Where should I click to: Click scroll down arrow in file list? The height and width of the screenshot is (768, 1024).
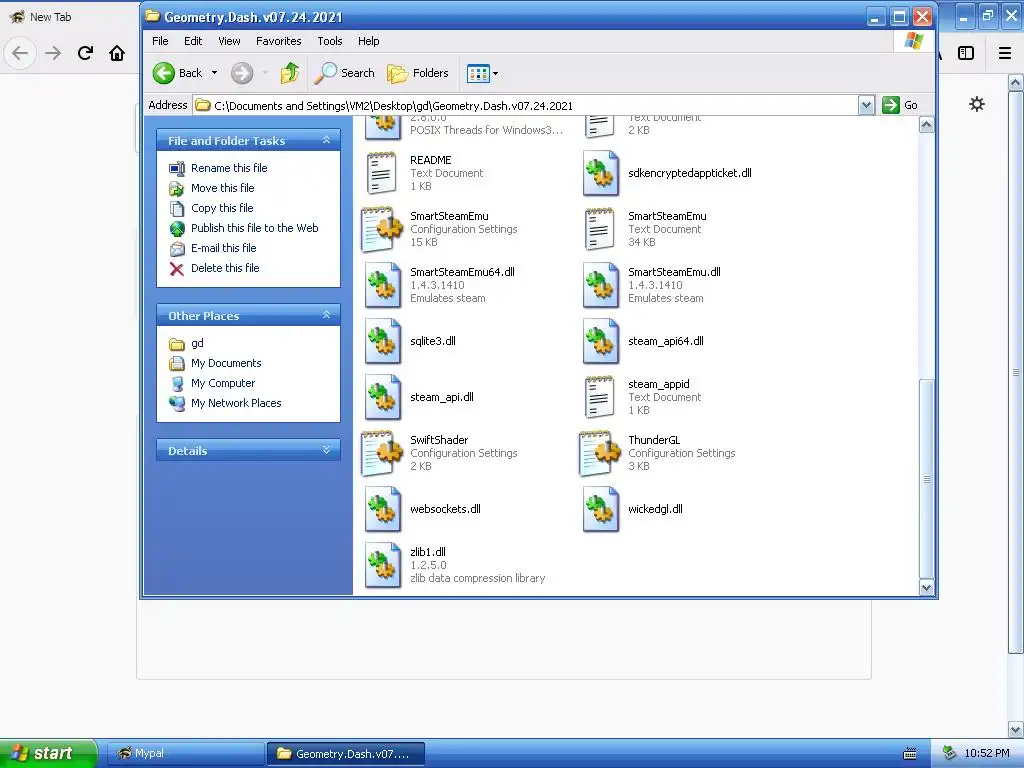(x=926, y=587)
